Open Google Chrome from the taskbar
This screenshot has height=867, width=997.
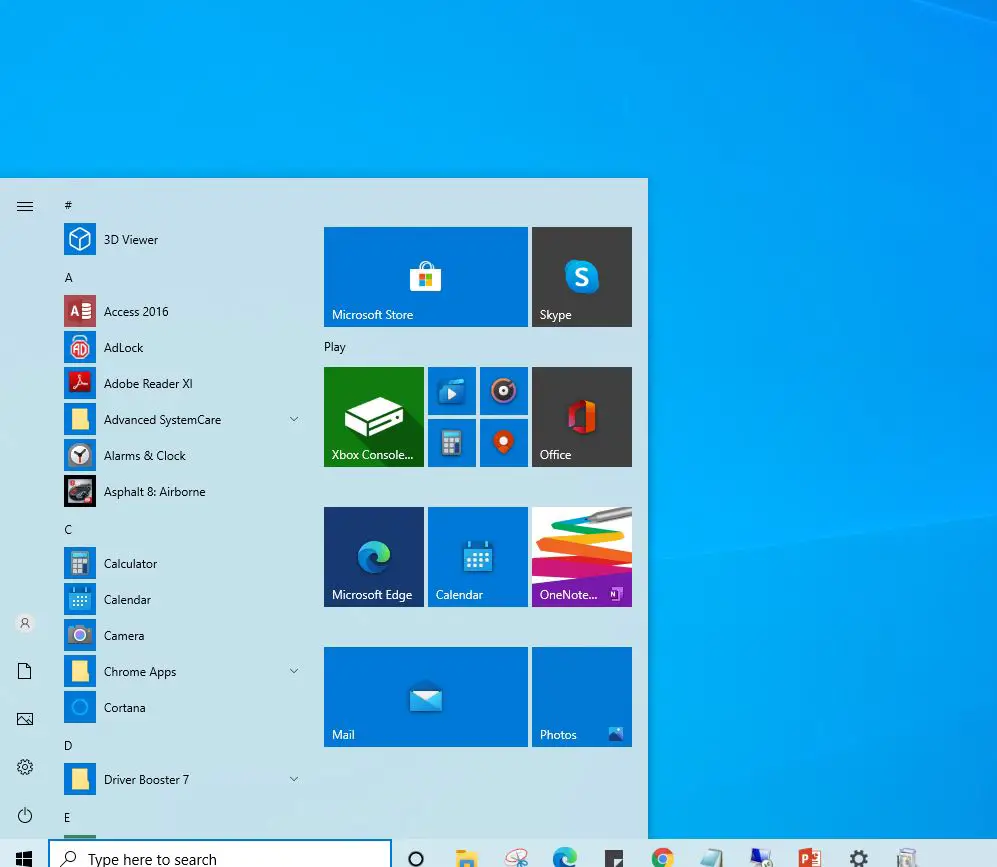[662, 858]
